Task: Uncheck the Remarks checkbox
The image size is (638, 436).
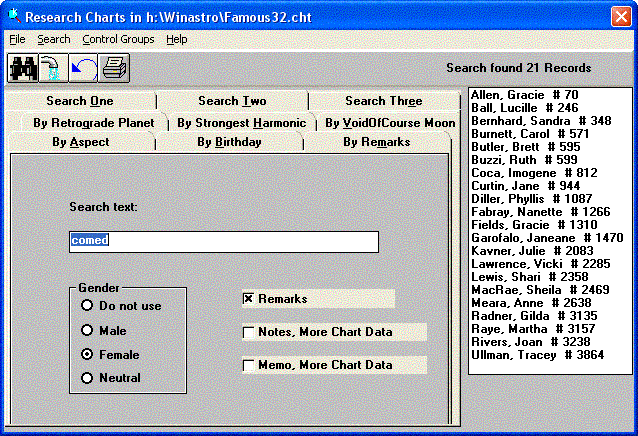Action: point(248,298)
